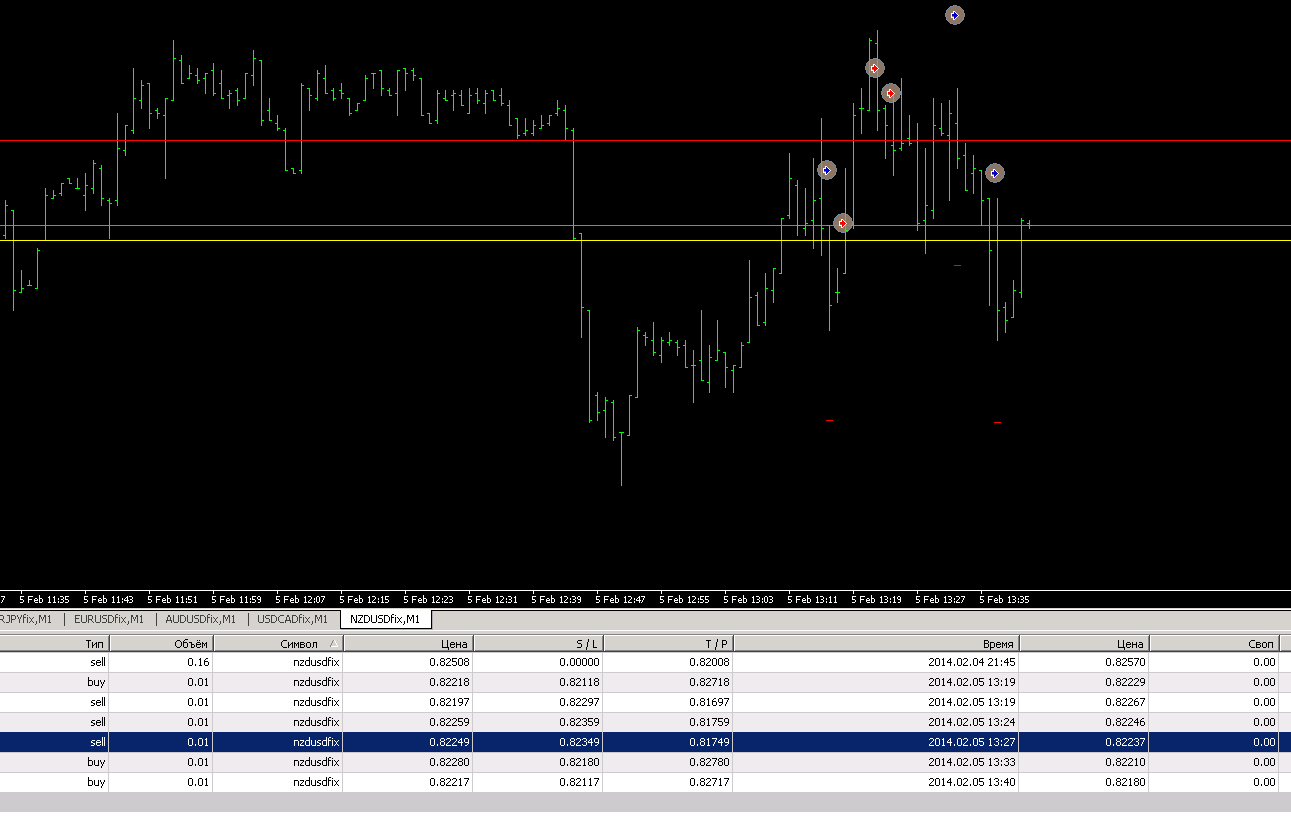Screen dimensions: 1291x817
Task: Click open price 0.82217
Action: pos(449,782)
